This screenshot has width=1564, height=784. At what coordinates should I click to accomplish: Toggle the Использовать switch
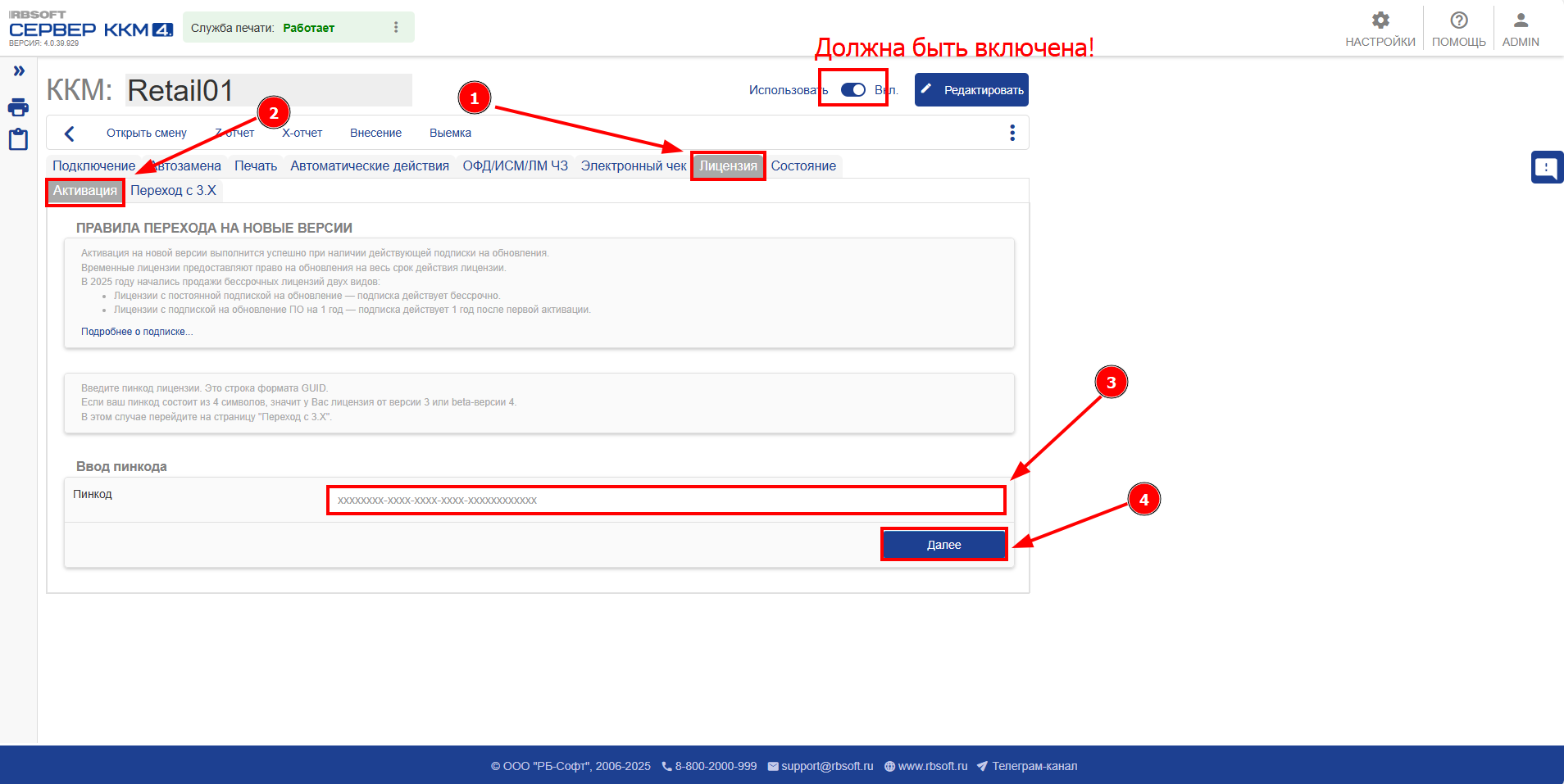[x=853, y=90]
